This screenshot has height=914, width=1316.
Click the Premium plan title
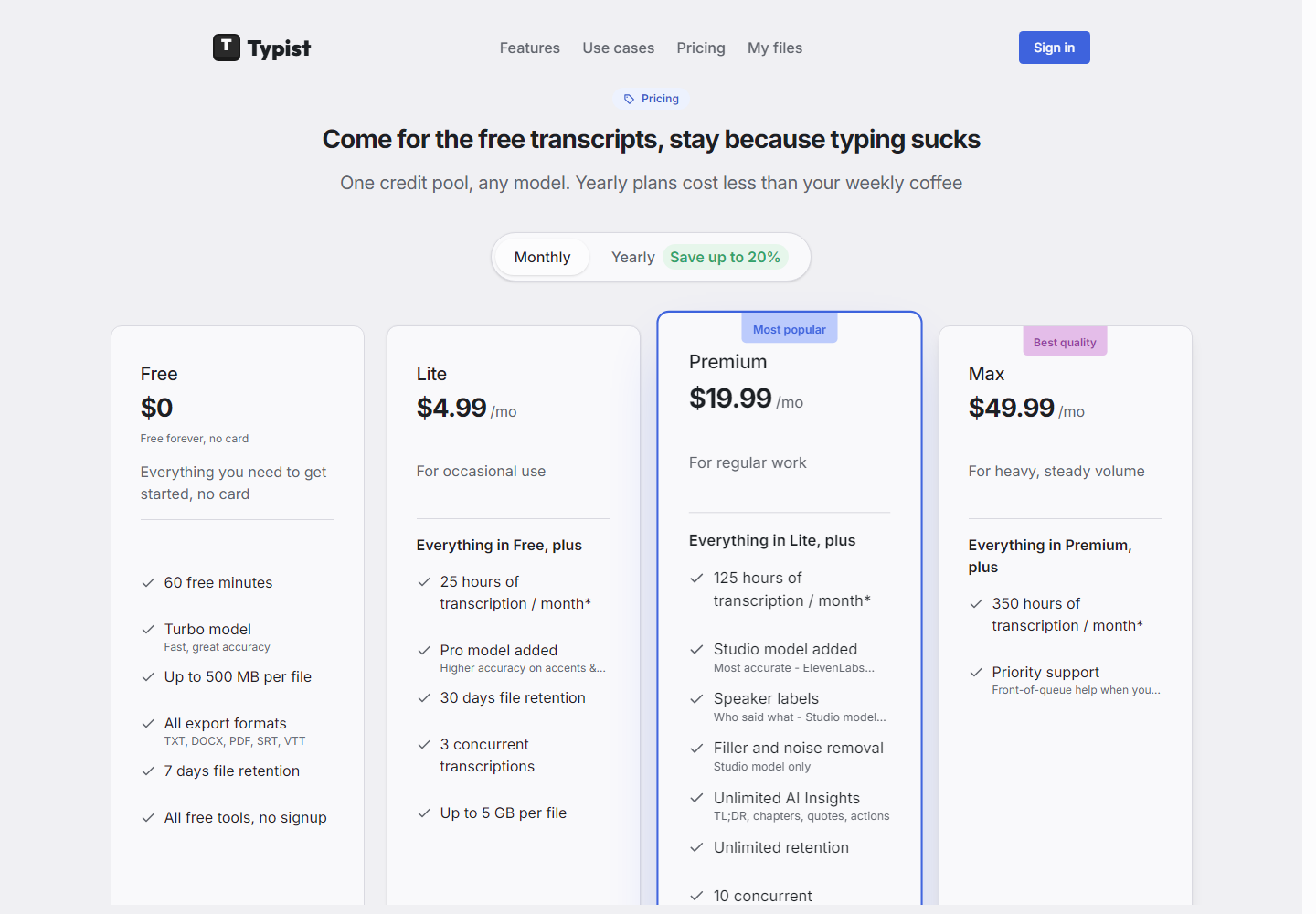[x=728, y=362]
